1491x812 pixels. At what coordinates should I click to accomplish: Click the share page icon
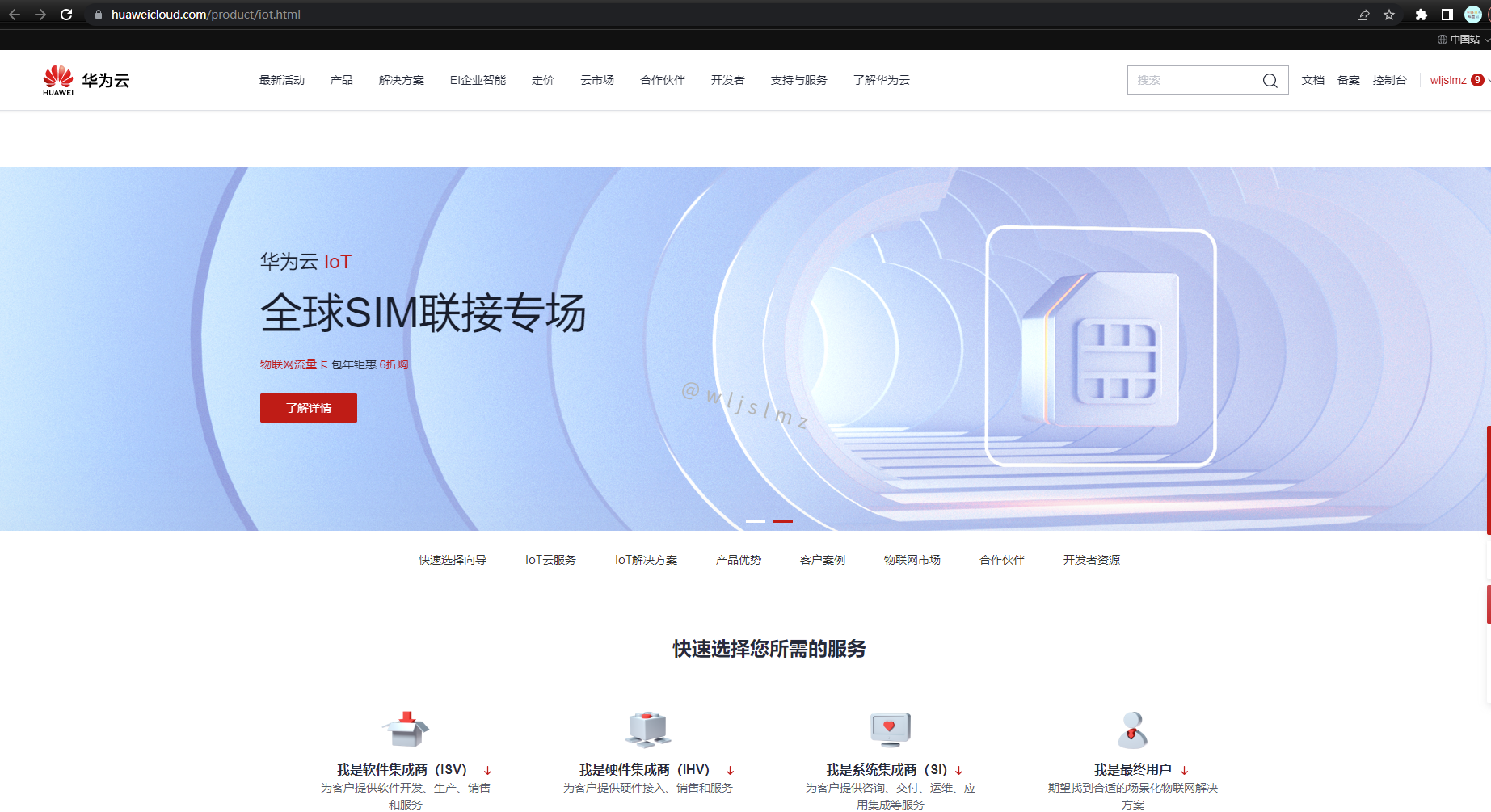1363,15
